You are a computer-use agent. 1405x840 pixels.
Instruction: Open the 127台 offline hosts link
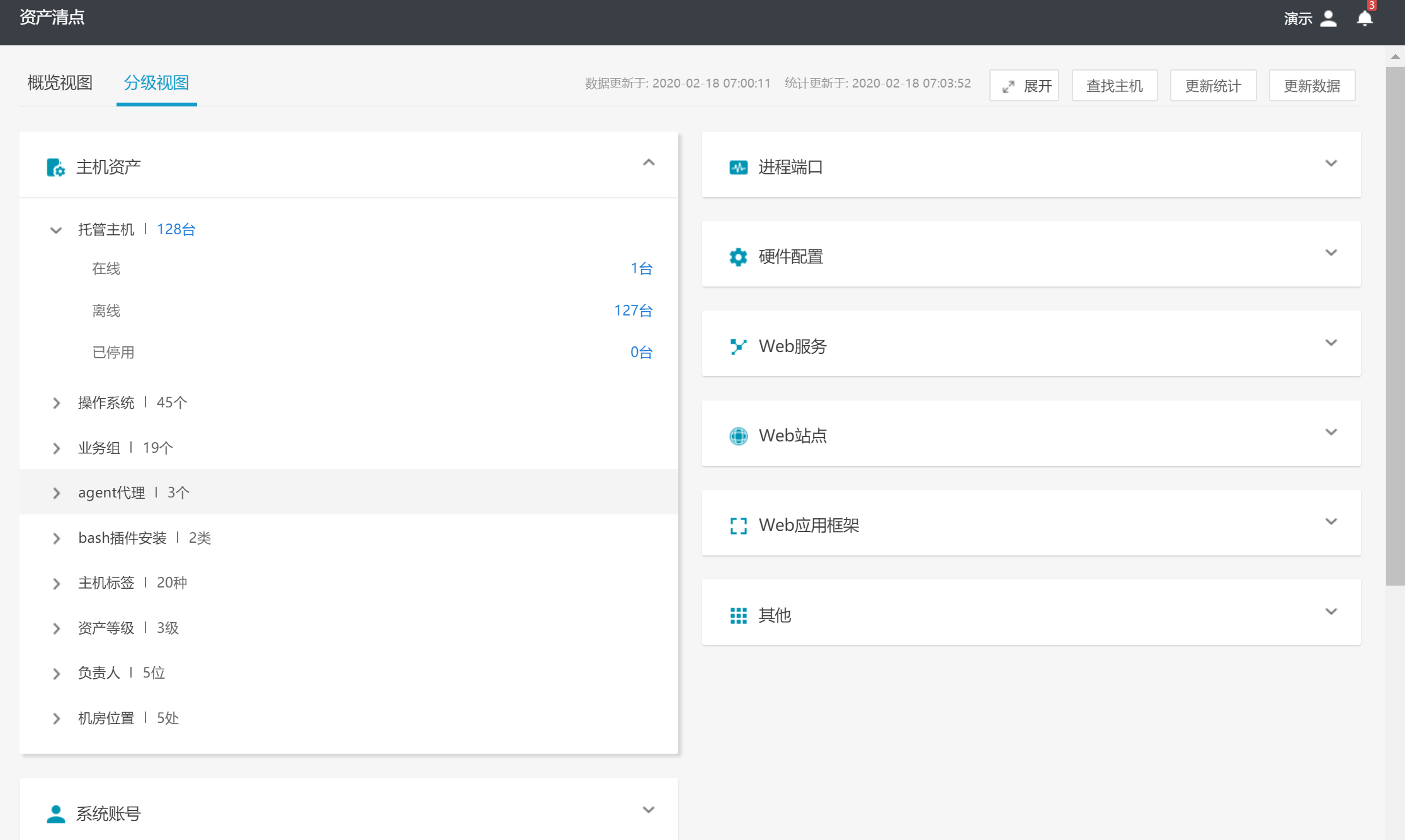tap(633, 310)
